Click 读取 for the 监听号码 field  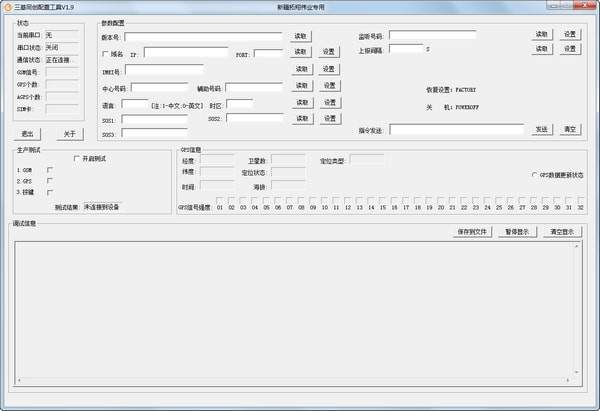coord(541,33)
